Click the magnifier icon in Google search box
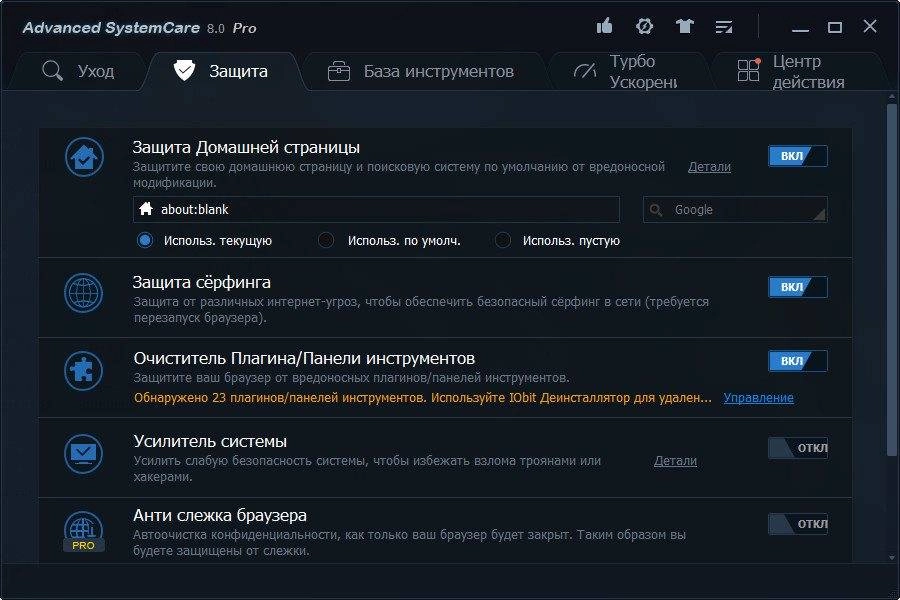This screenshot has height=600, width=900. click(x=656, y=210)
